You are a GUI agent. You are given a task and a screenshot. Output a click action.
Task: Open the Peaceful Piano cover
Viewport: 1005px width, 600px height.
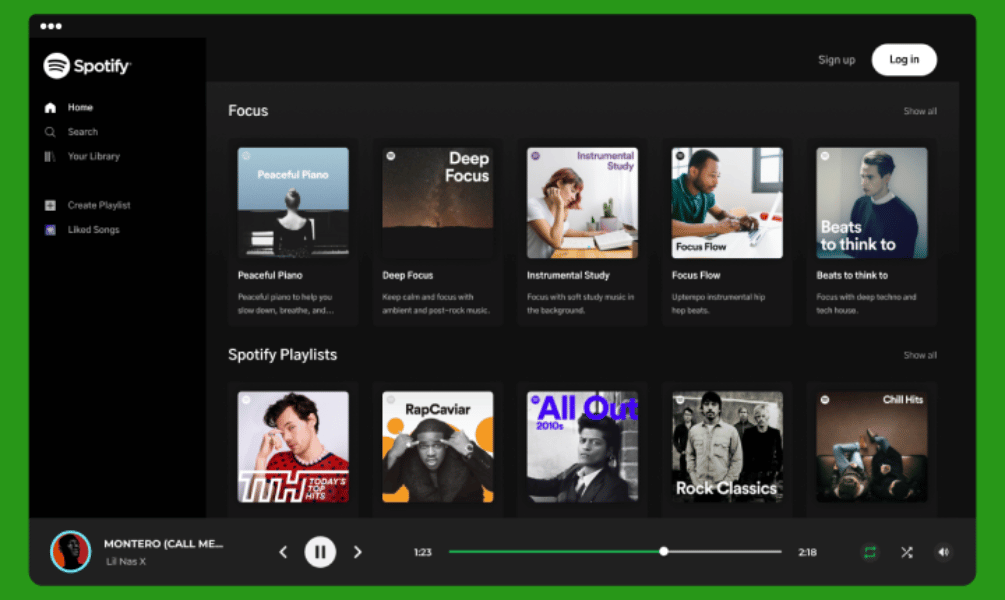coord(293,203)
